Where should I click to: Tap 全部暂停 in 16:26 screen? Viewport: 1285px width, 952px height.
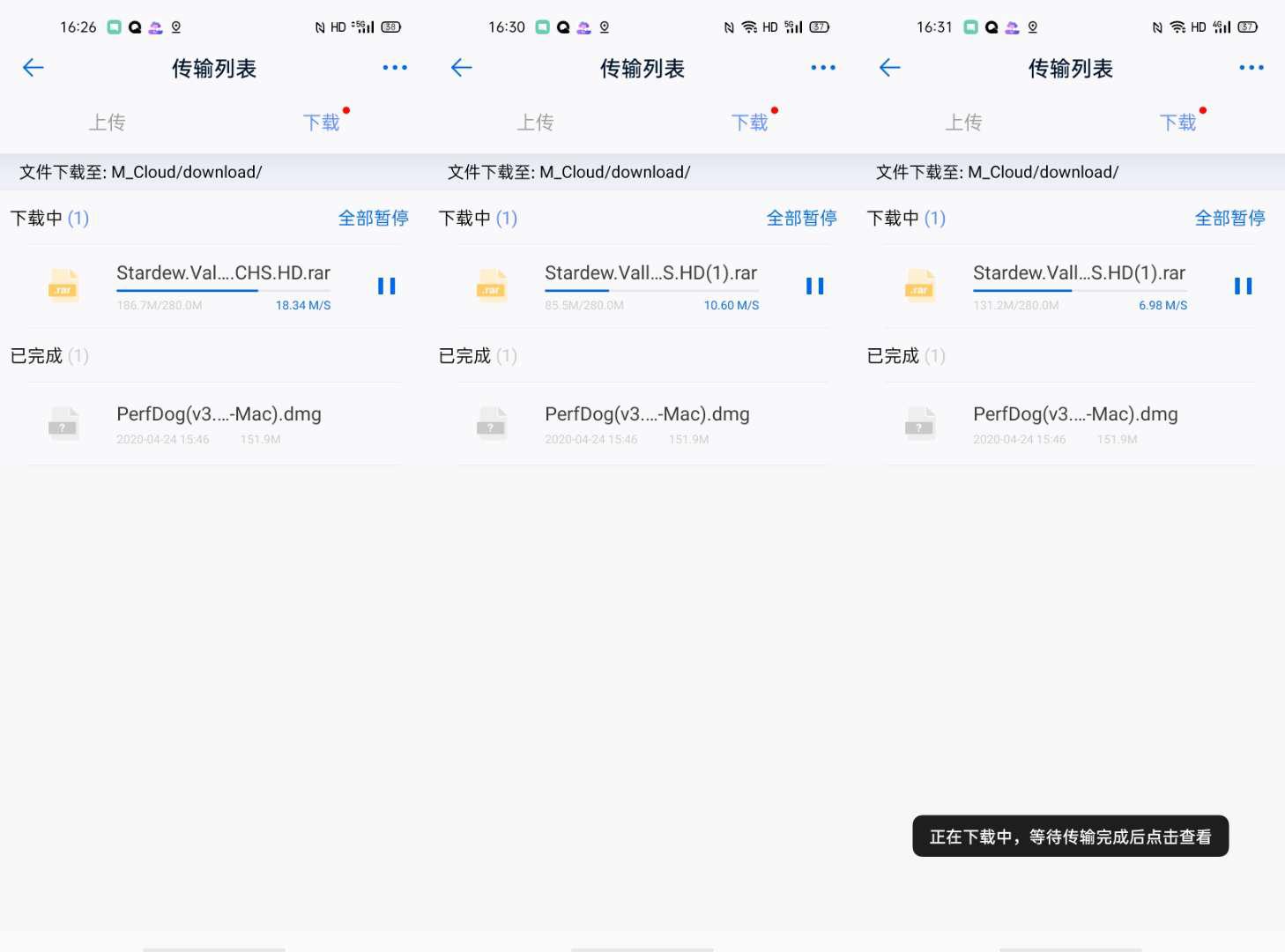point(374,218)
